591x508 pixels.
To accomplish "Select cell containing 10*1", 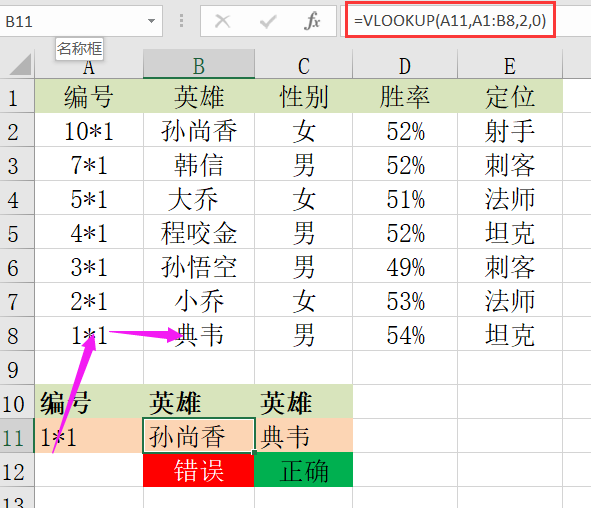I will pos(89,131).
